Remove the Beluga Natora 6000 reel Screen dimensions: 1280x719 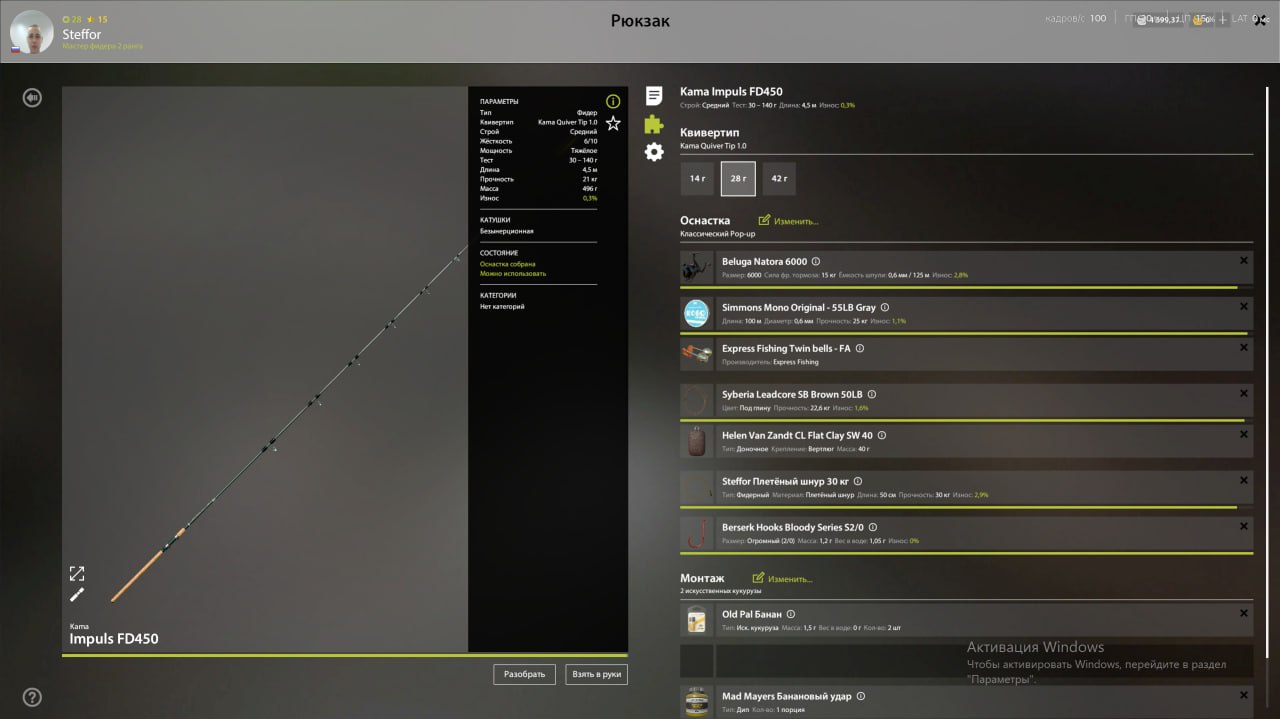[1243, 260]
